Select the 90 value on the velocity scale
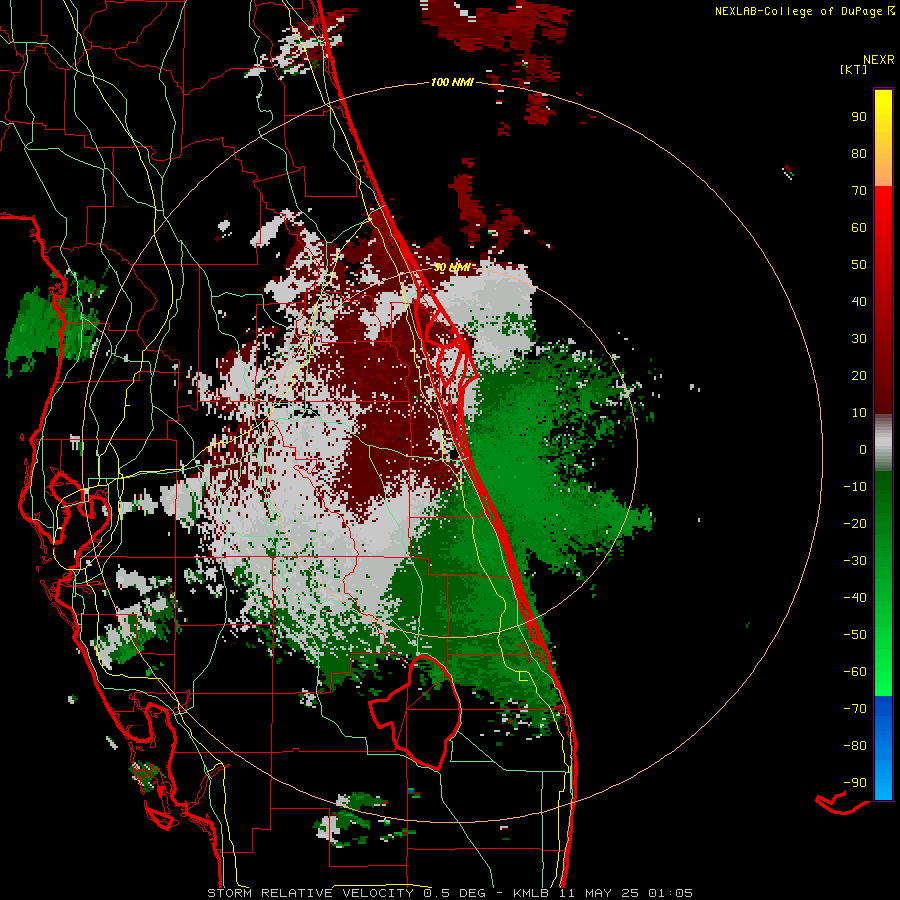 click(859, 117)
